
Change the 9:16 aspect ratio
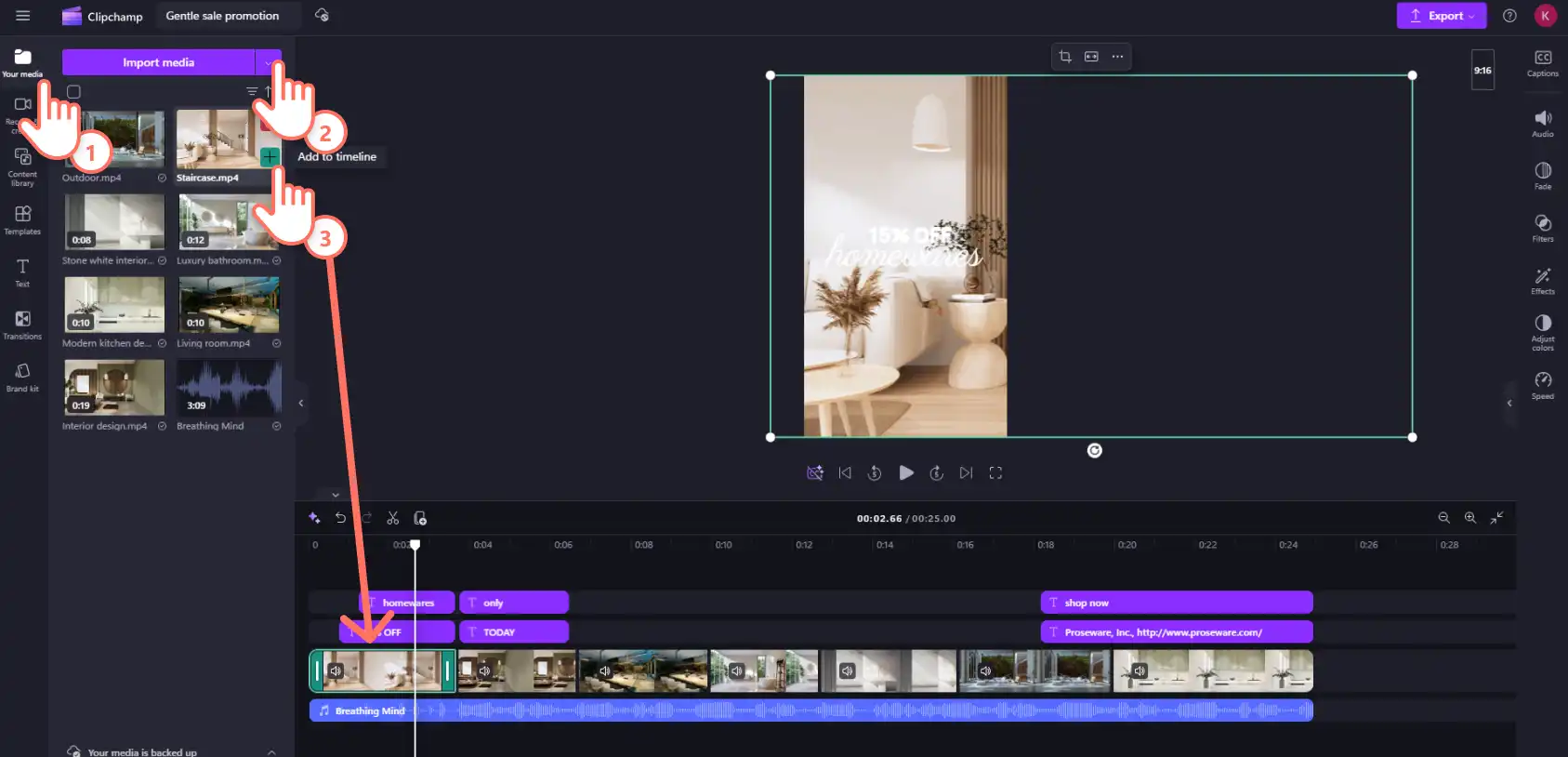[1482, 70]
